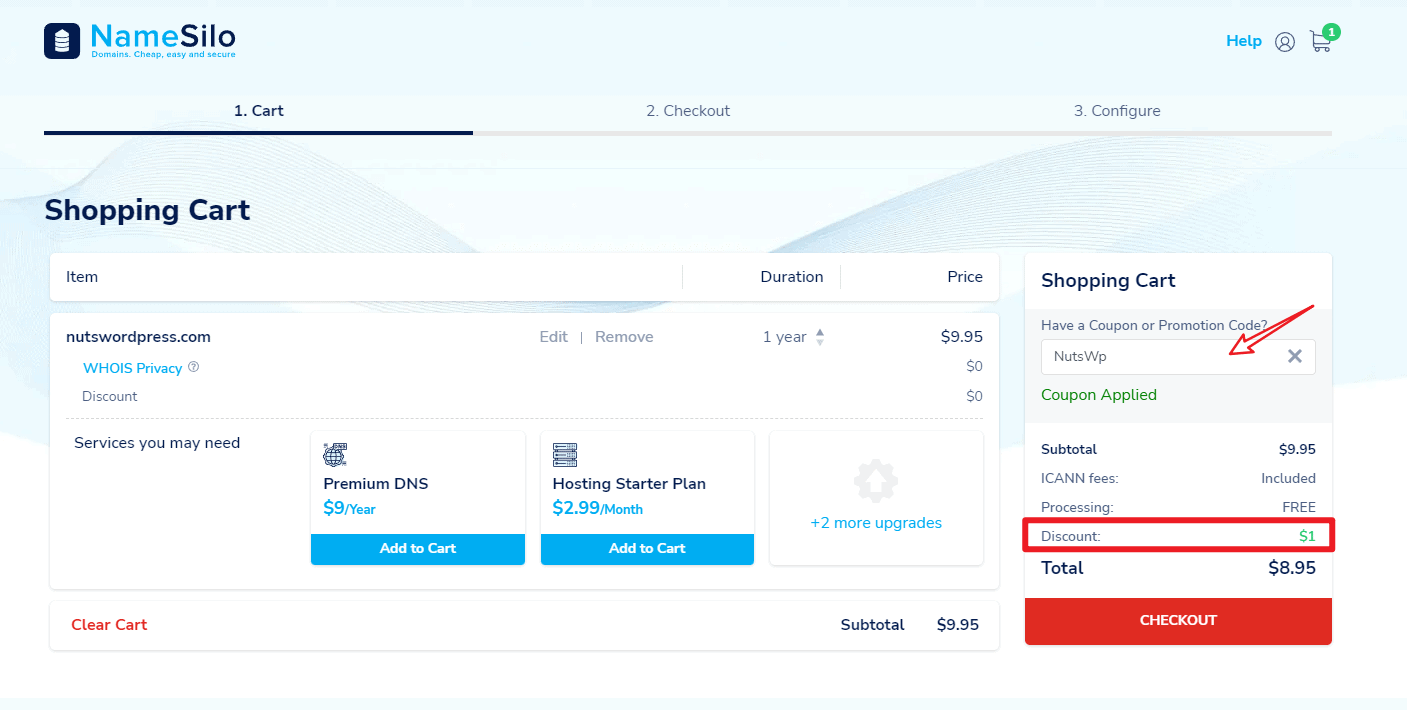The height and width of the screenshot is (710, 1407).
Task: Change the 1 year duration stepper arrows
Action: point(820,337)
